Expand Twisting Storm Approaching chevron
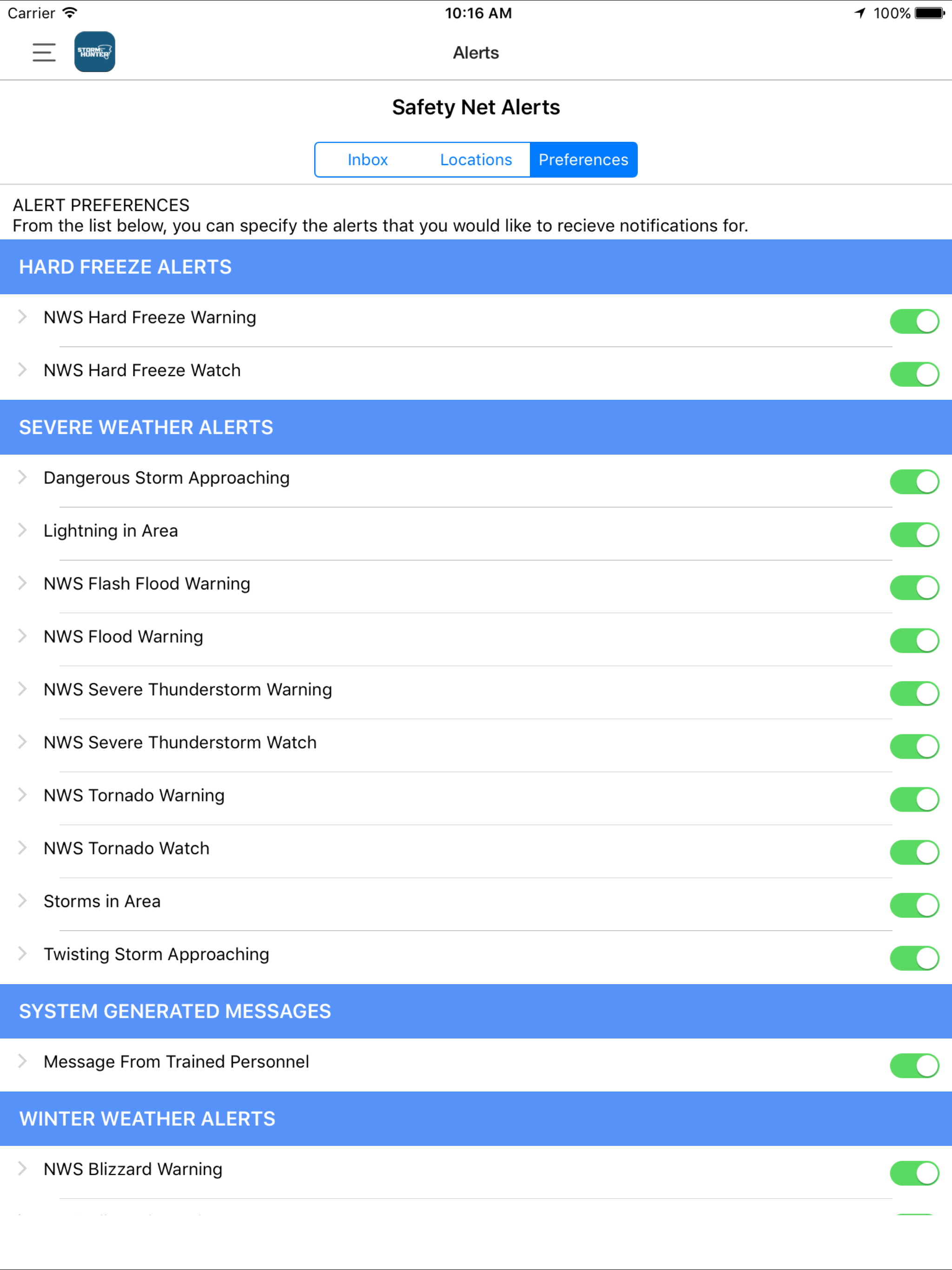This screenshot has width=952, height=1270. [x=22, y=953]
